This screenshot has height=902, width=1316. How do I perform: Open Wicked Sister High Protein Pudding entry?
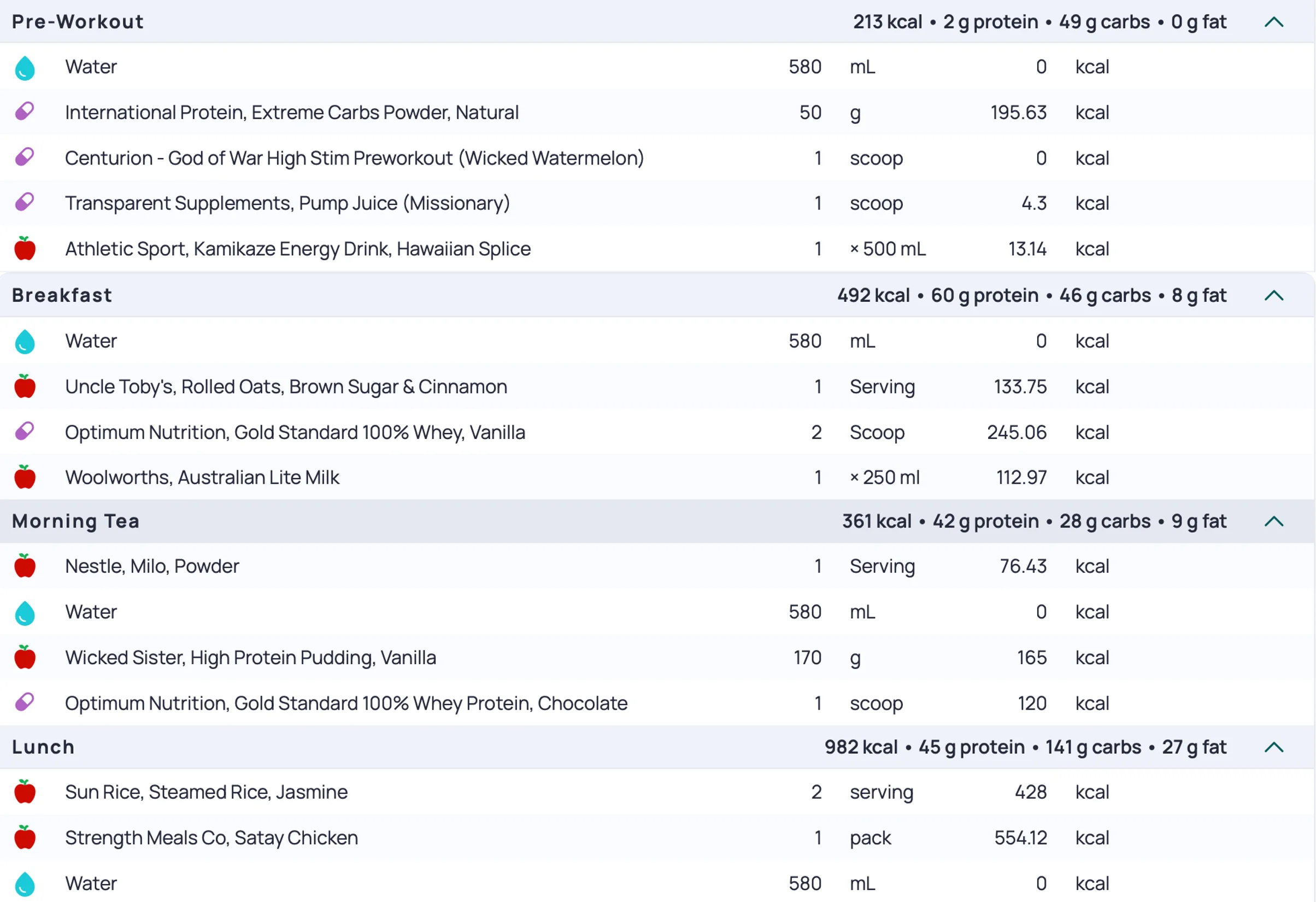(250, 658)
